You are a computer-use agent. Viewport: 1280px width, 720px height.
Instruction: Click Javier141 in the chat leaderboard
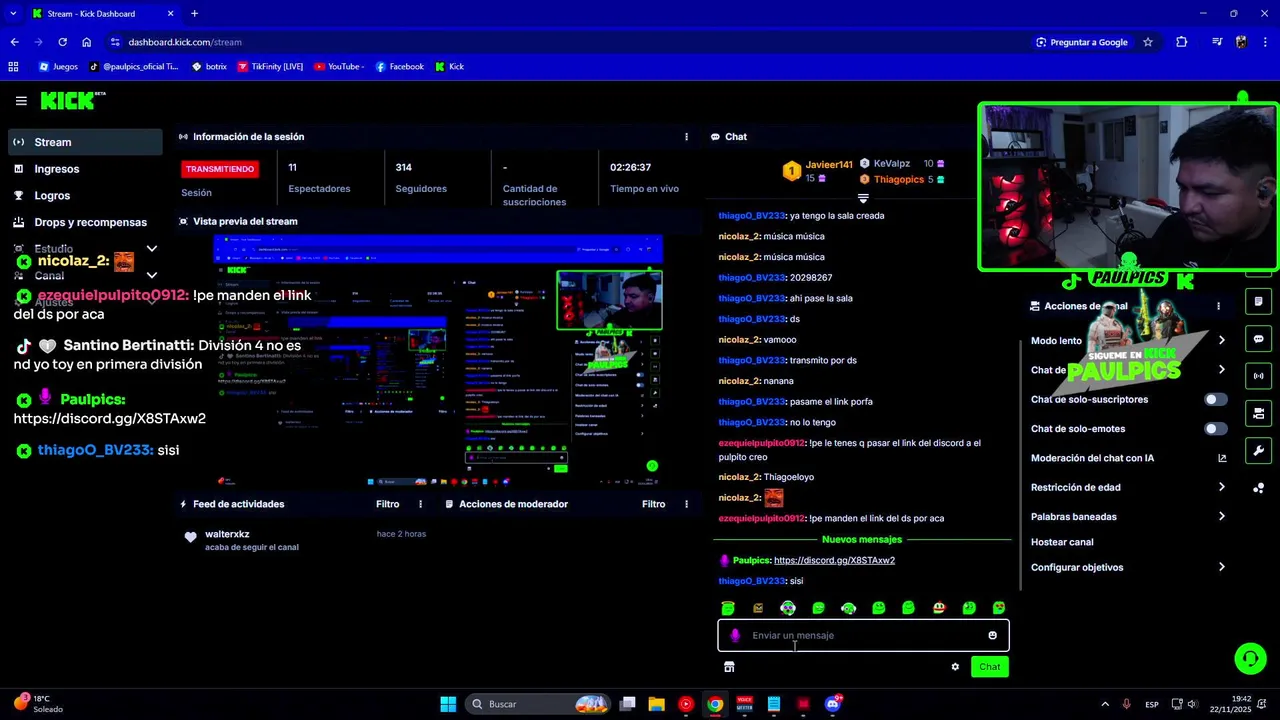pyautogui.click(x=829, y=165)
